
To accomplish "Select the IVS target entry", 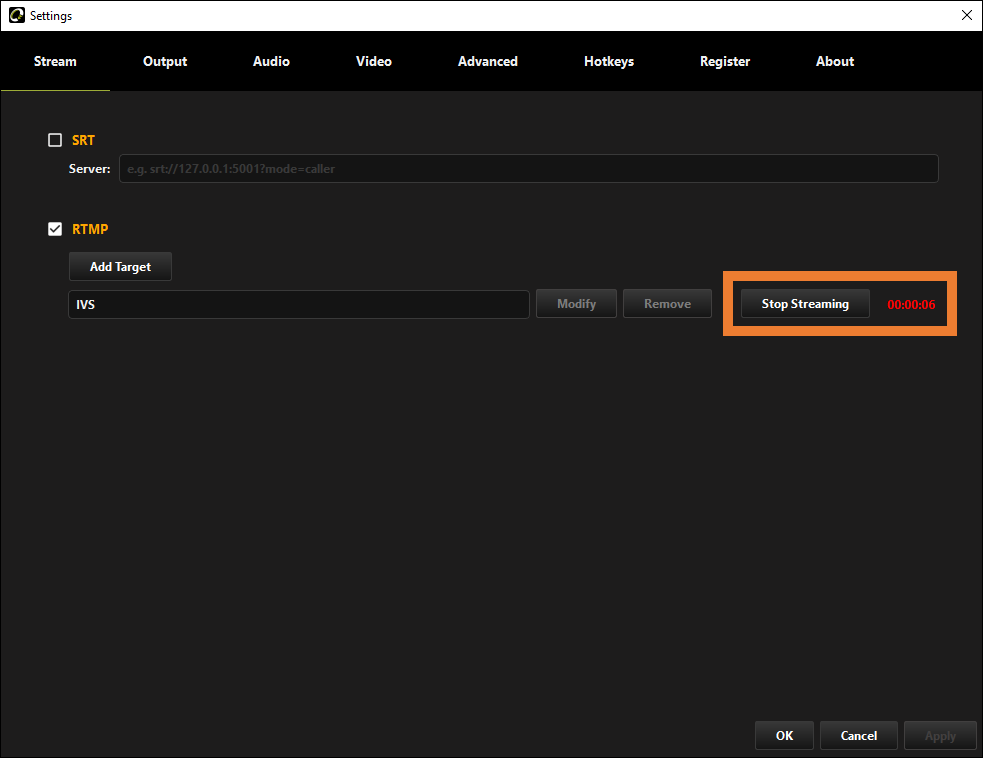I will pyautogui.click(x=298, y=304).
